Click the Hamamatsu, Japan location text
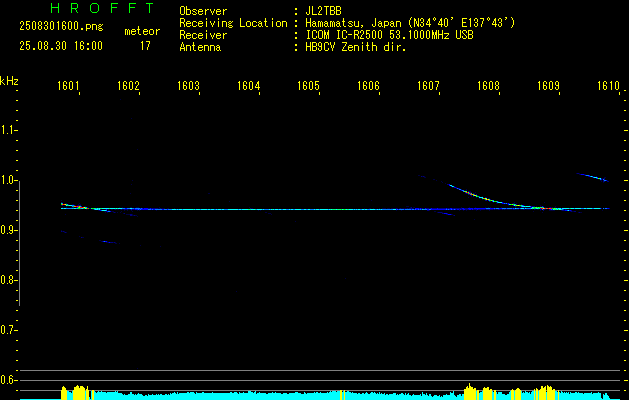 tap(410, 23)
